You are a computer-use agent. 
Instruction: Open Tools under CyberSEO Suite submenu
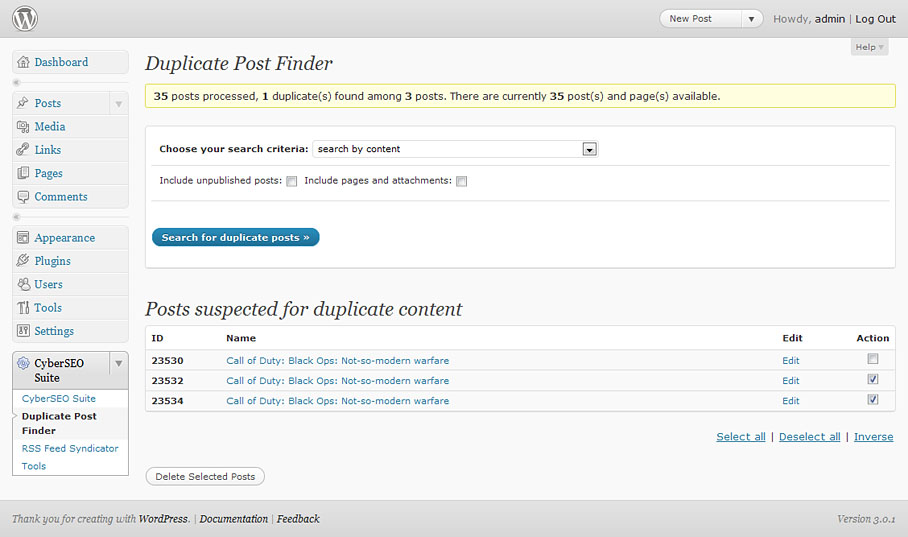34,466
